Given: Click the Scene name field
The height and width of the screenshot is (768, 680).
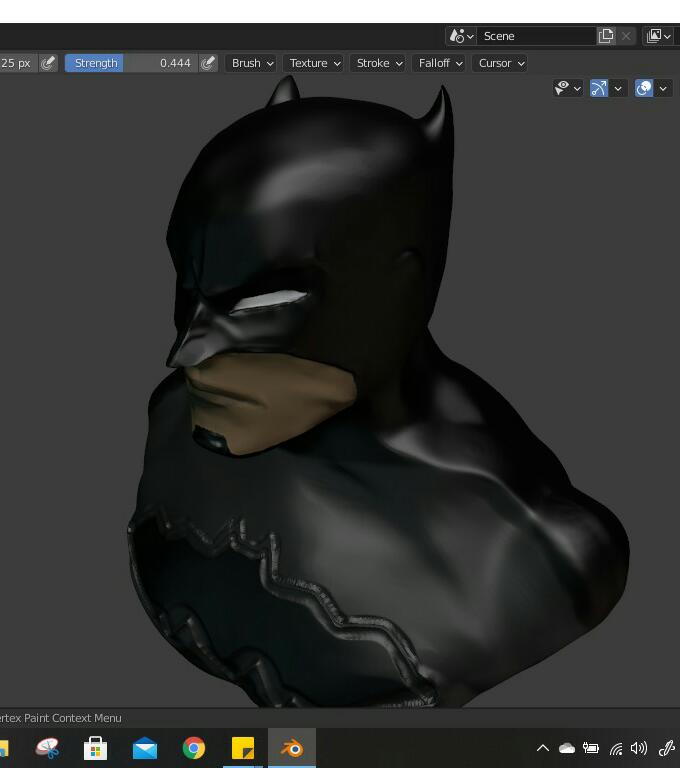Looking at the screenshot, I should tap(535, 36).
